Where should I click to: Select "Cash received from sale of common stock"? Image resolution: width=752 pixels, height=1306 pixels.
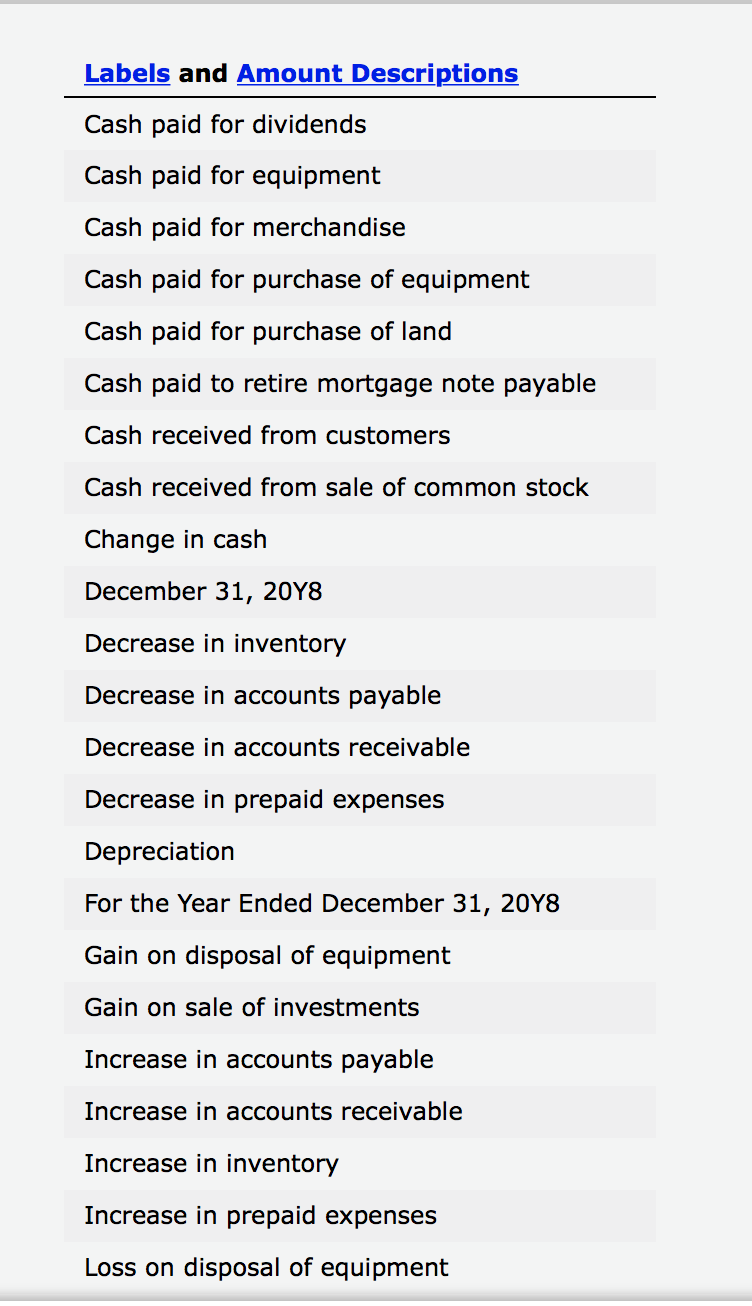[x=335, y=487]
